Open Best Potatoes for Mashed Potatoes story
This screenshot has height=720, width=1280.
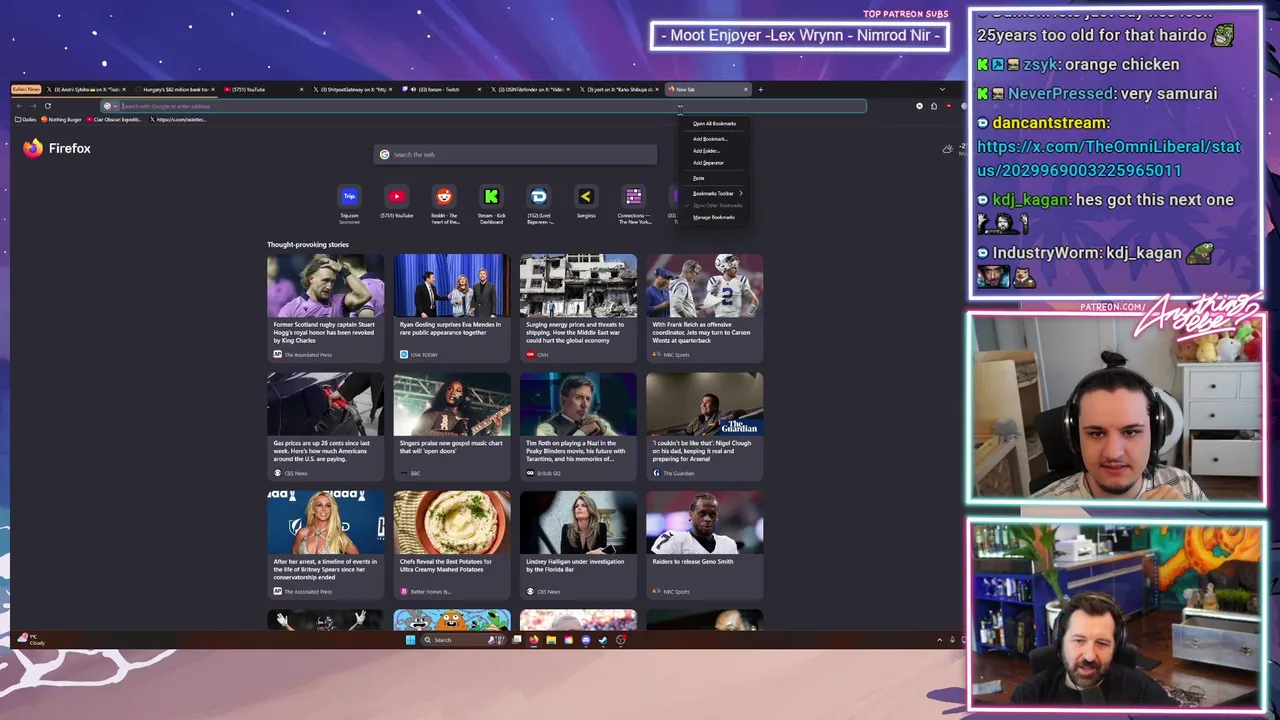[x=451, y=545]
